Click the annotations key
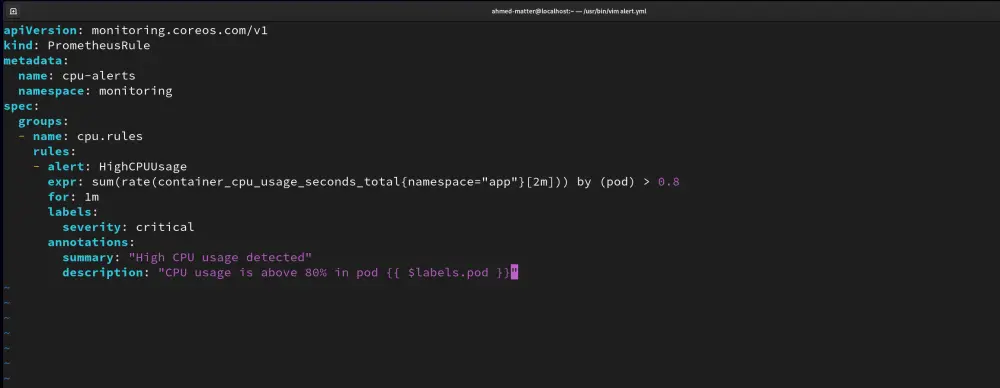 click(x=88, y=242)
